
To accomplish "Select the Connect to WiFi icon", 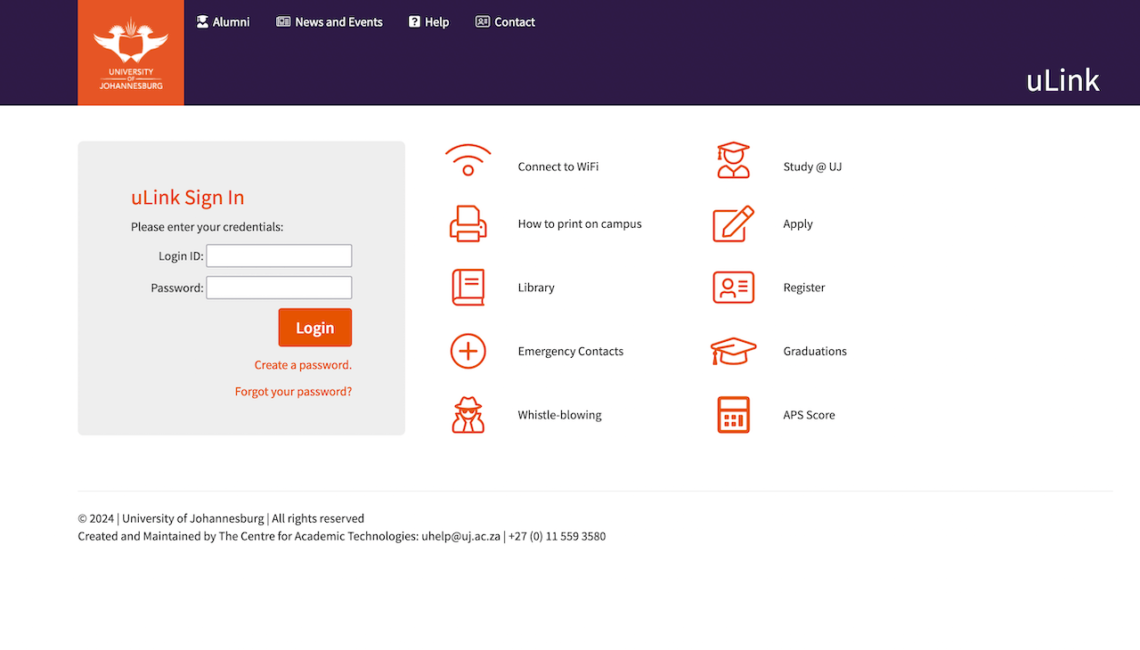I will (x=468, y=160).
